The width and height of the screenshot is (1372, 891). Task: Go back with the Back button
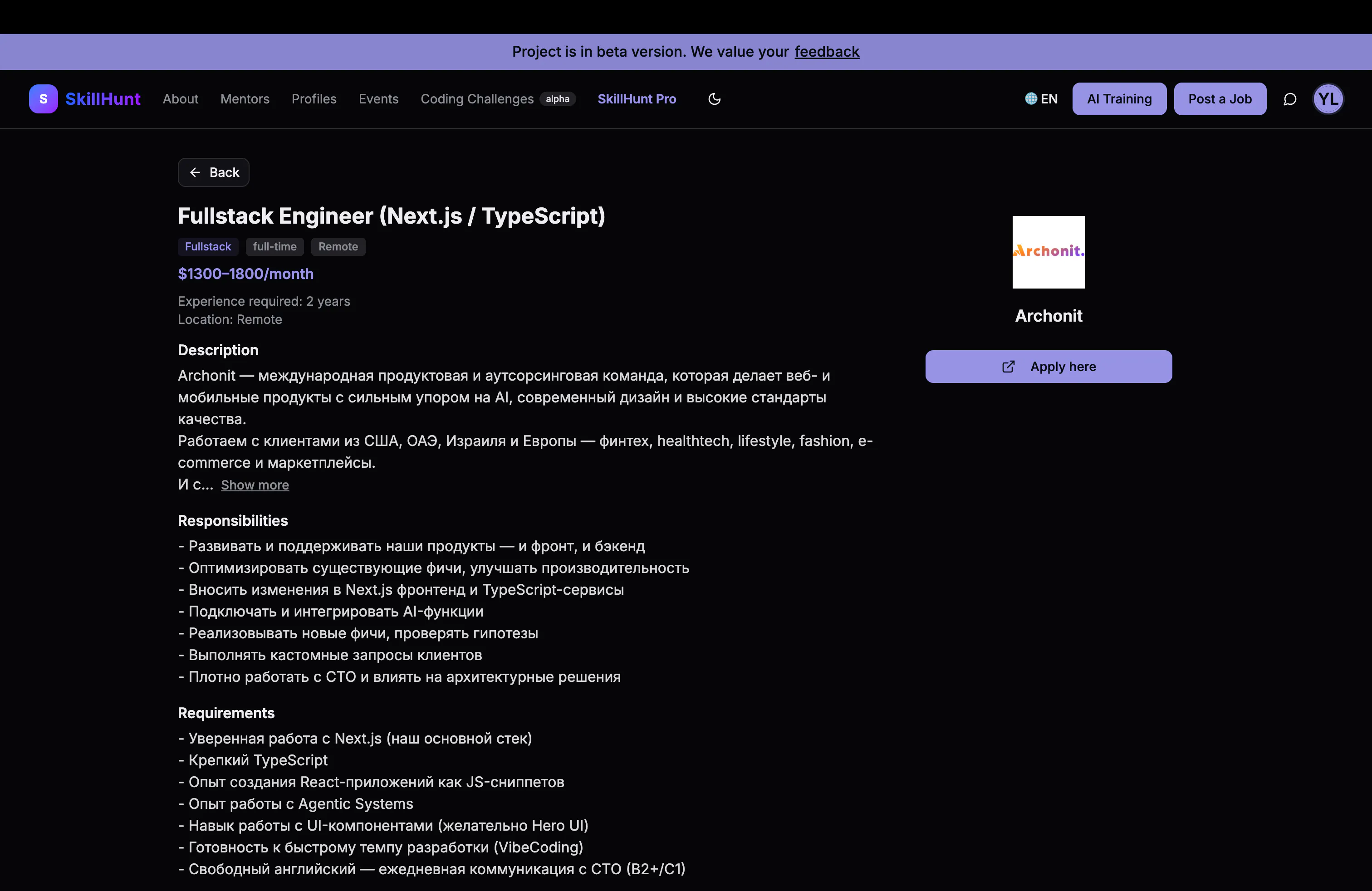[x=213, y=172]
